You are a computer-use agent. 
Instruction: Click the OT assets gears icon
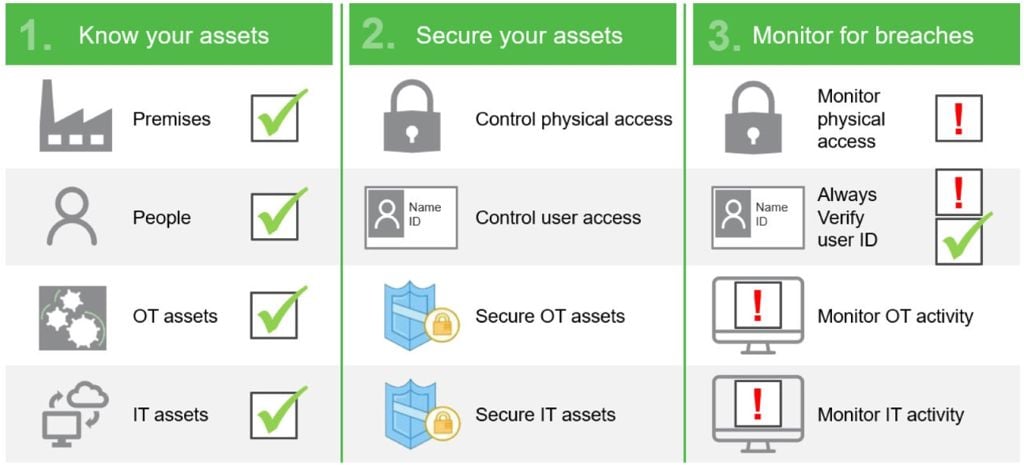point(72,317)
